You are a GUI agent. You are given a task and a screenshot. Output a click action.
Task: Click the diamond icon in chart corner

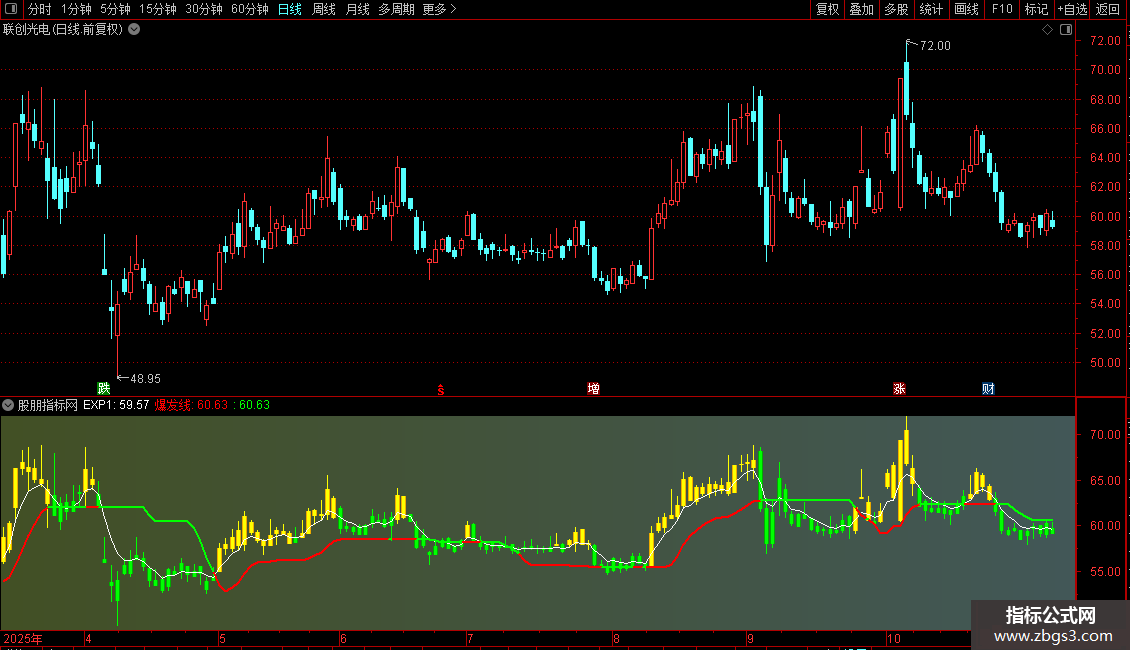(1047, 30)
